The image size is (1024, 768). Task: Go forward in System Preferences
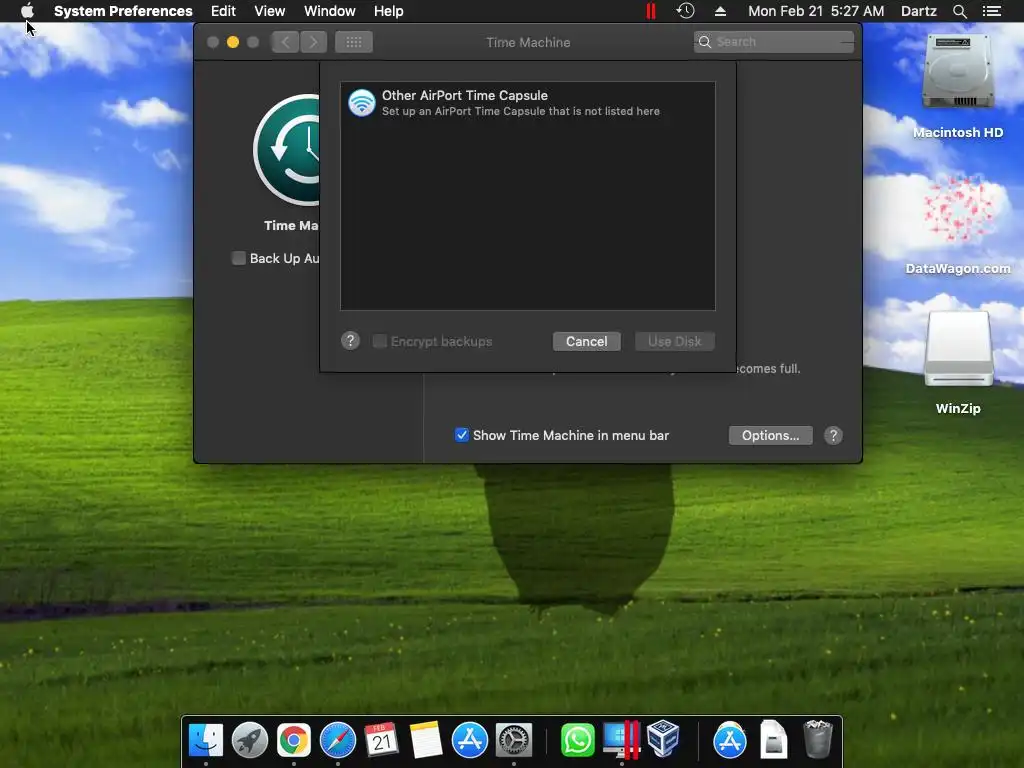click(313, 42)
